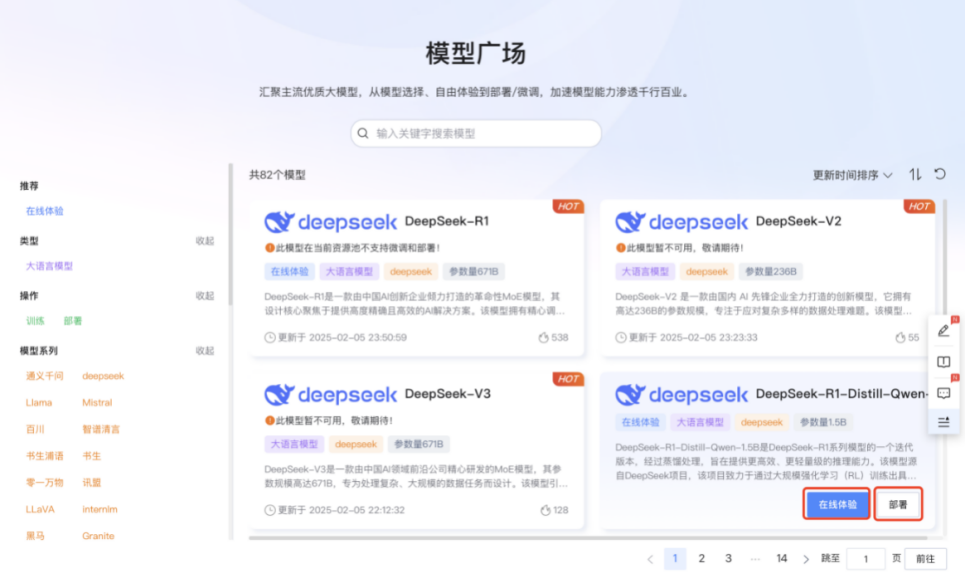965x573 pixels.
Task: Go to the previous page arrow
Action: (650, 559)
